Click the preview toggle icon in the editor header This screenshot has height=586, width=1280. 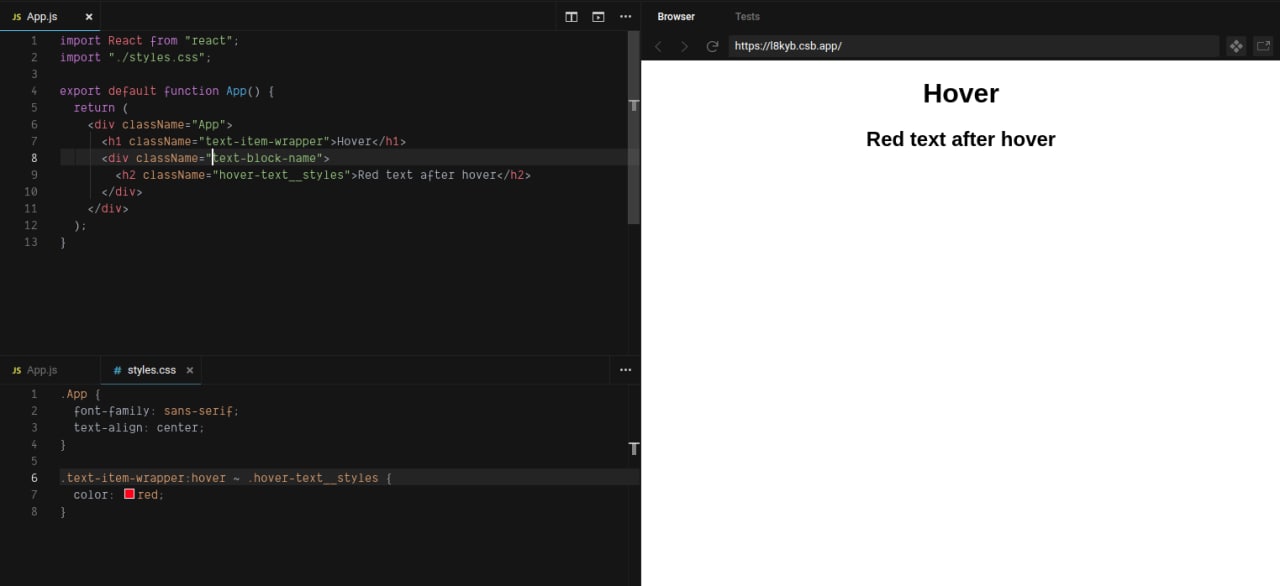click(598, 17)
